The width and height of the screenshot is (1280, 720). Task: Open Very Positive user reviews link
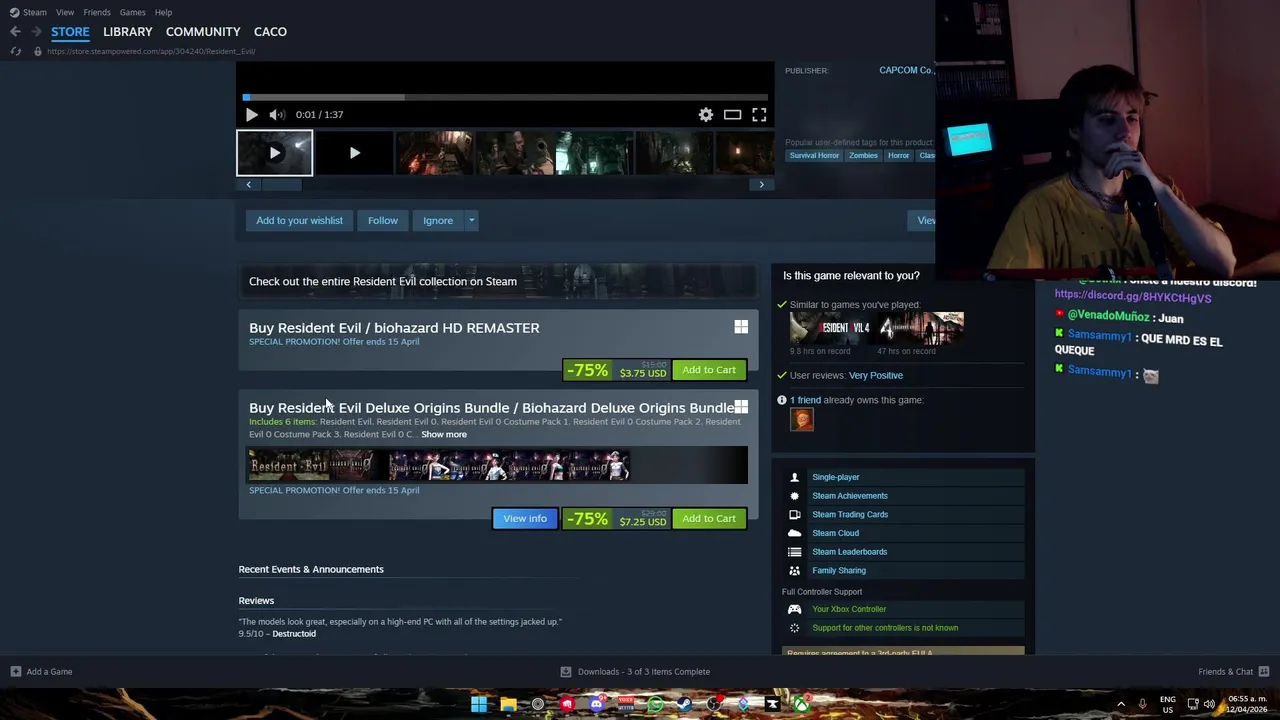point(876,375)
